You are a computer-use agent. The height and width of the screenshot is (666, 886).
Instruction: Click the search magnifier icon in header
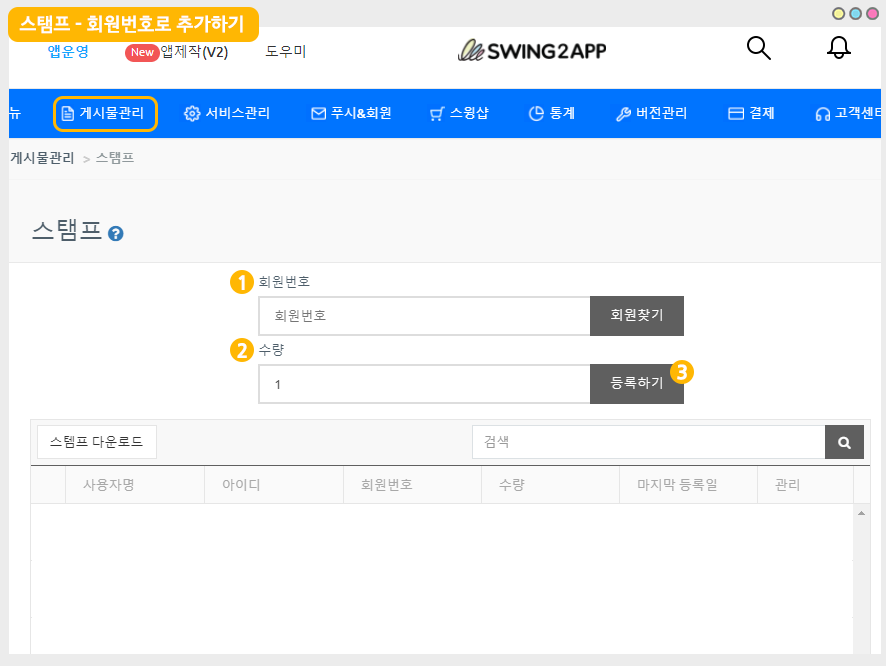pos(759,48)
